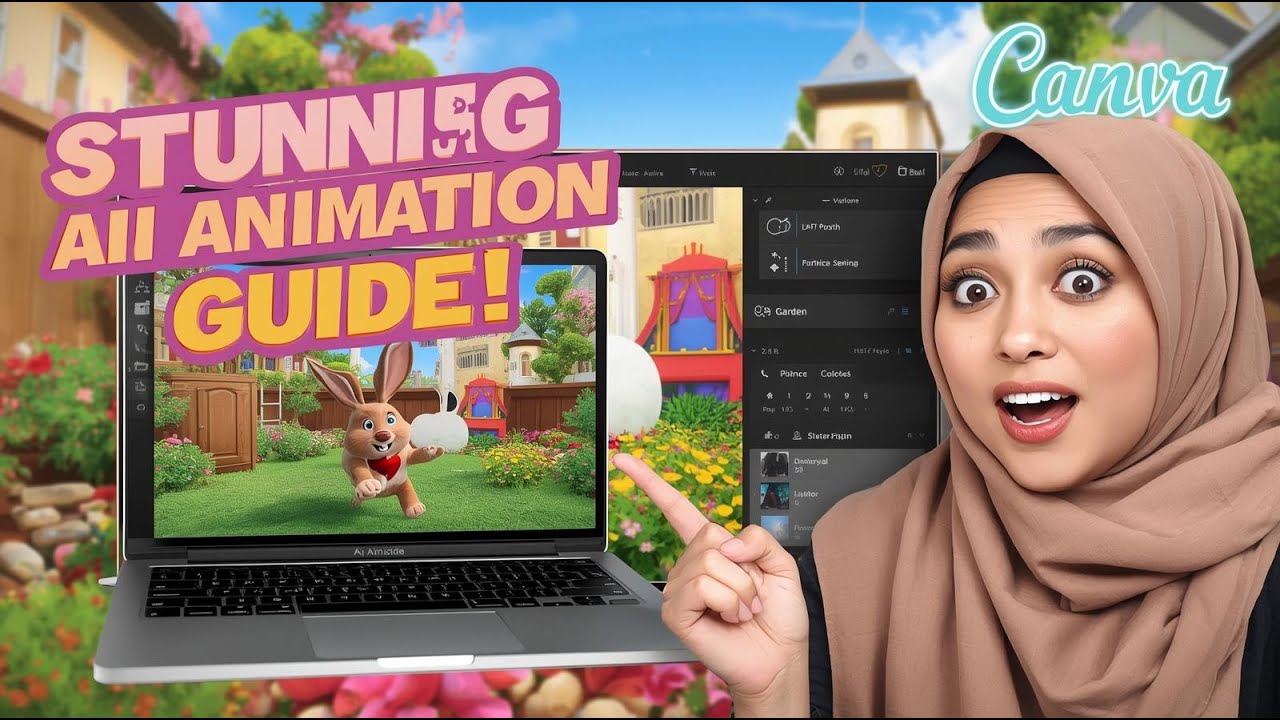Switch to the Palnce tab
1280x720 pixels.
point(793,374)
